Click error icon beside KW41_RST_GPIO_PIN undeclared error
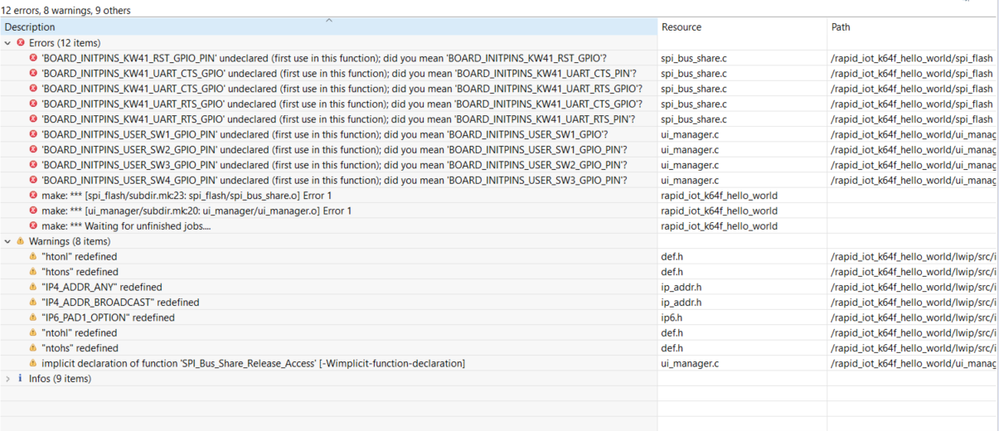The height and width of the screenshot is (431, 999). coord(34,59)
